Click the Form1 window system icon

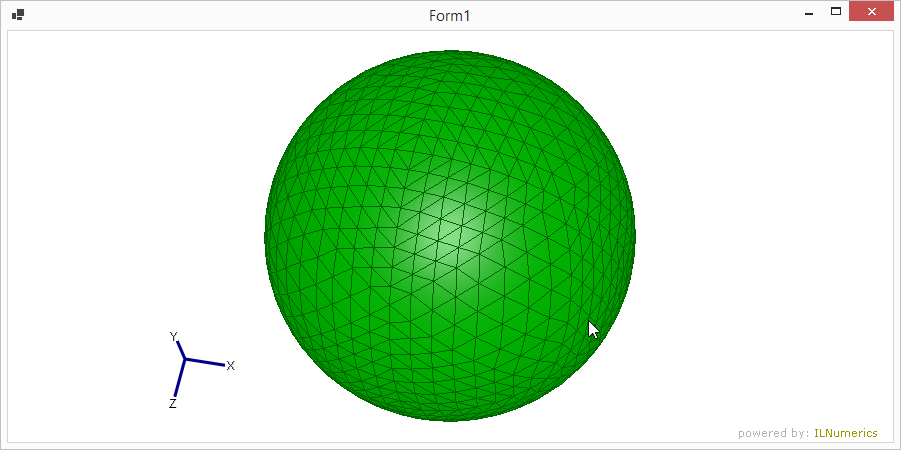click(18, 15)
